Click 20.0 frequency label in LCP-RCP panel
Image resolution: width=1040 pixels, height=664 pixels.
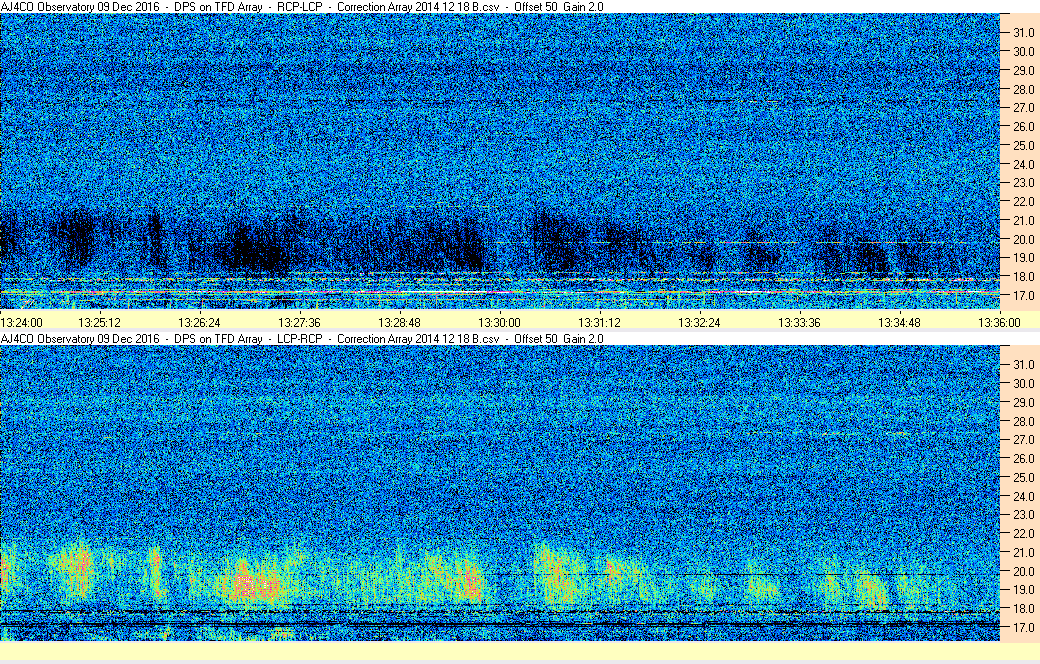click(1023, 571)
